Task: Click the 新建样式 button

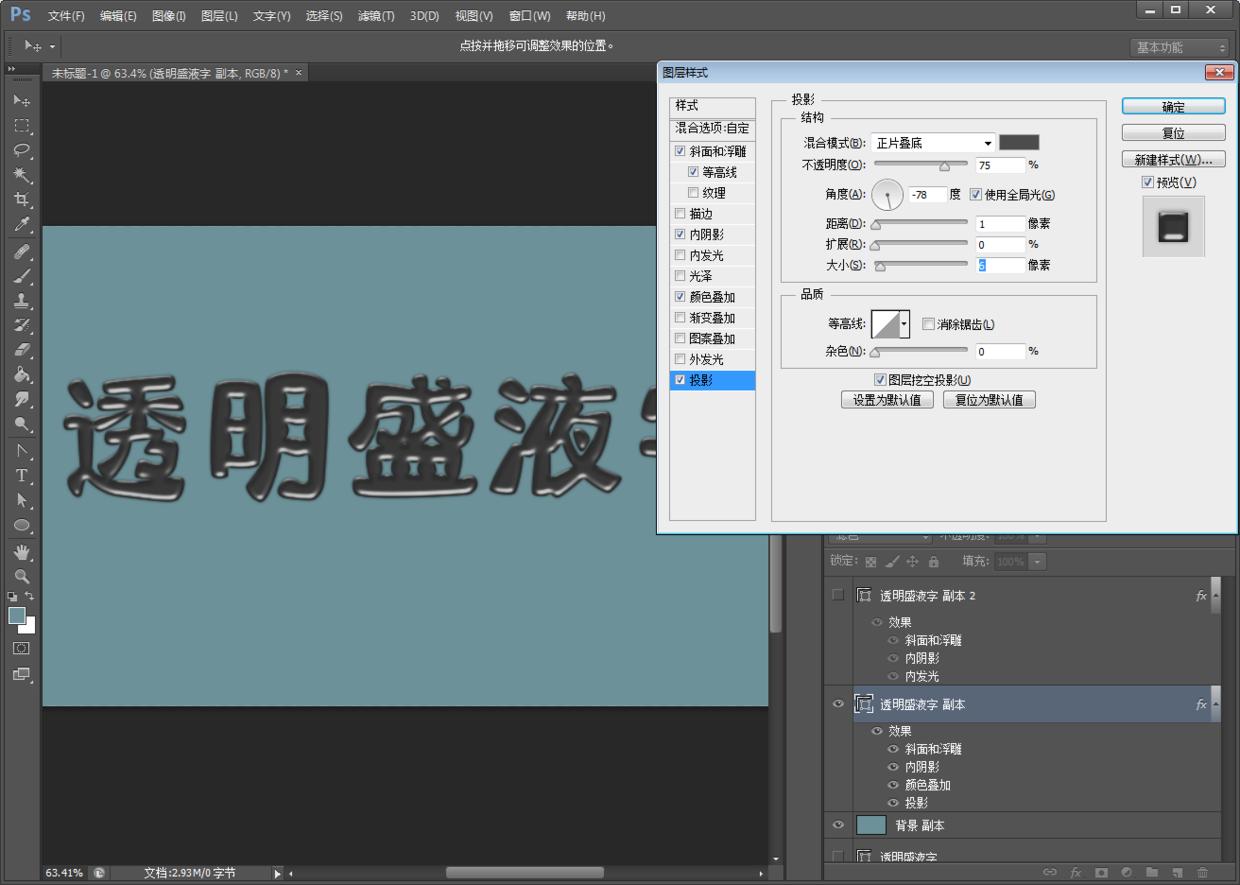Action: click(1172, 158)
